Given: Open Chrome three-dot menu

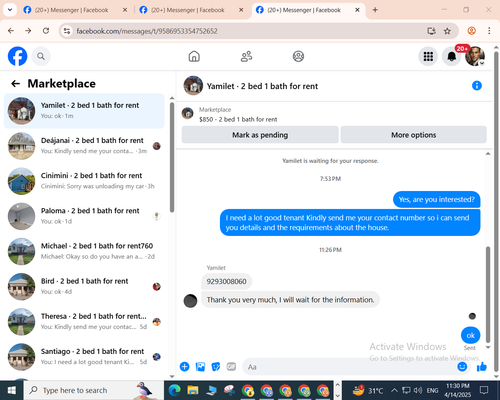Looking at the screenshot, I should click(x=489, y=31).
